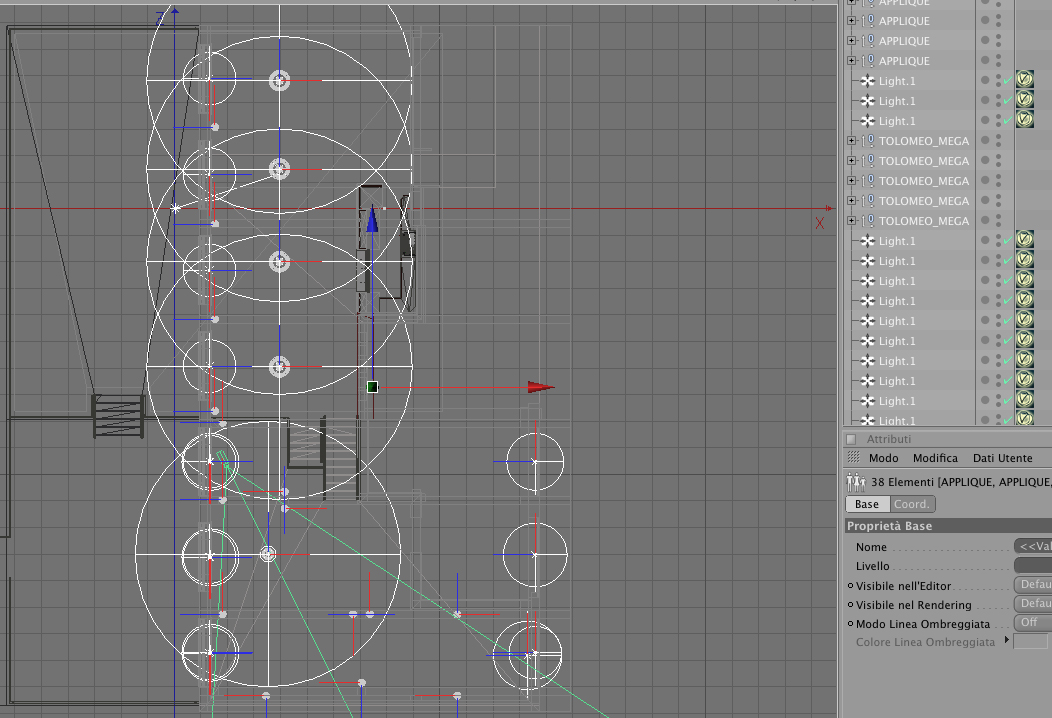1052x718 pixels.
Task: Toggle the animation dot for Visibile nel Rendering
Action: (850, 605)
